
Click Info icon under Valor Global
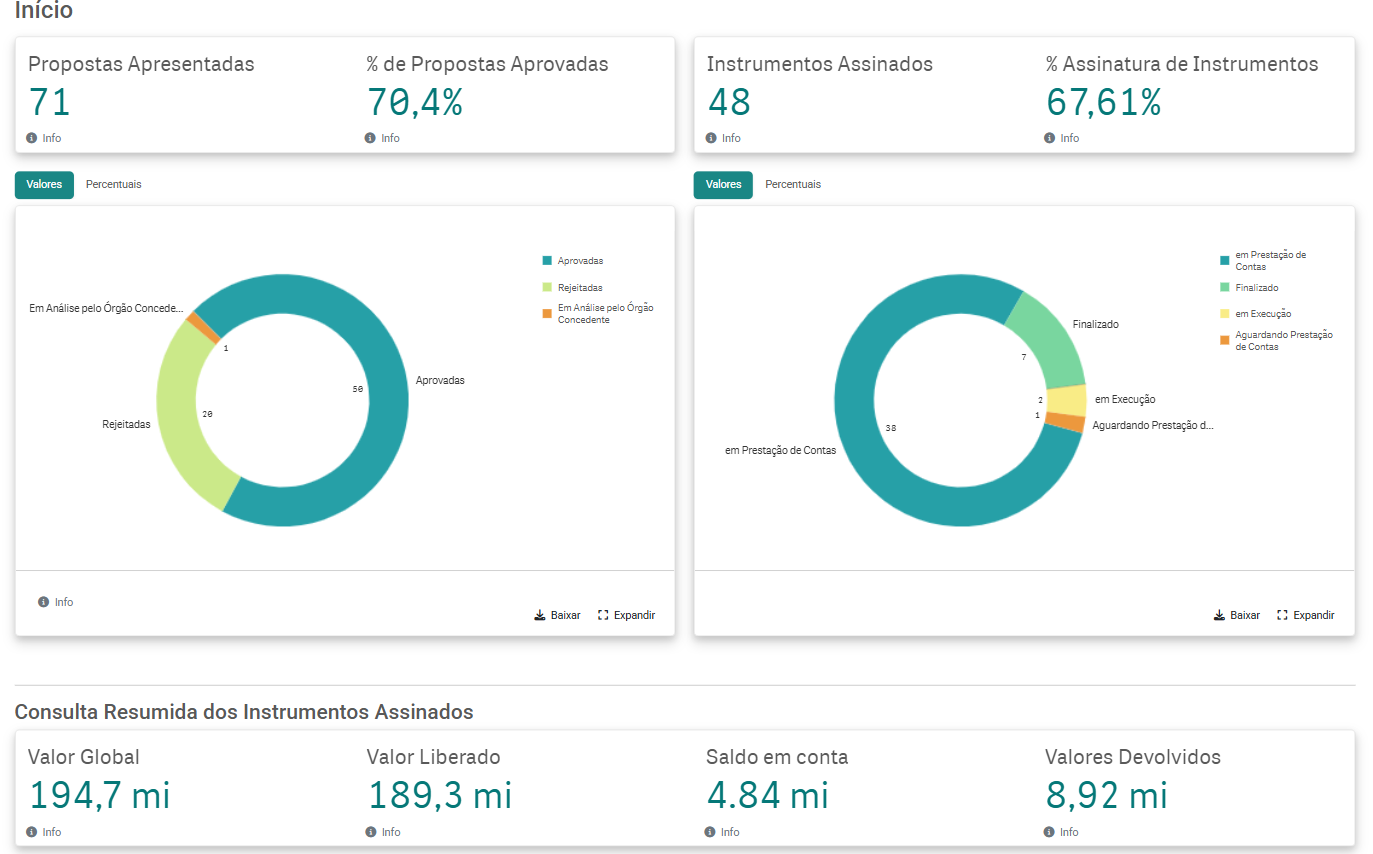coord(32,832)
